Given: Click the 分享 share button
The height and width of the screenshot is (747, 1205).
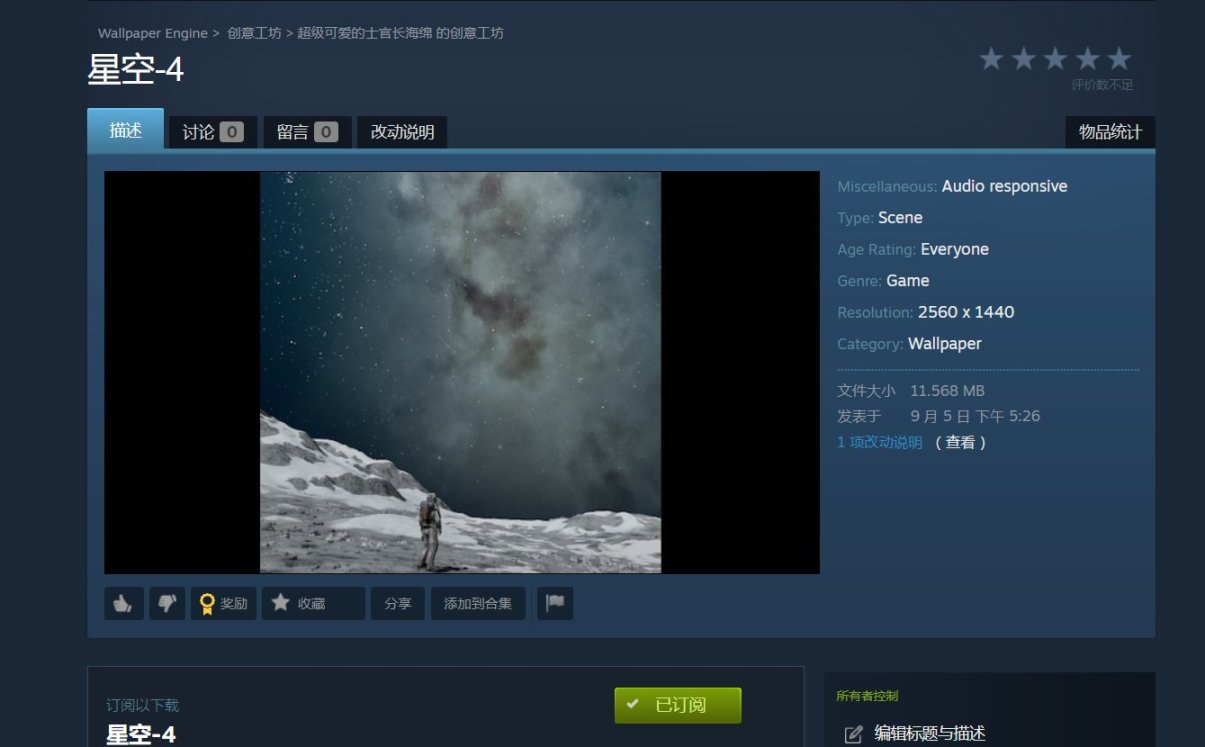Looking at the screenshot, I should point(398,603).
